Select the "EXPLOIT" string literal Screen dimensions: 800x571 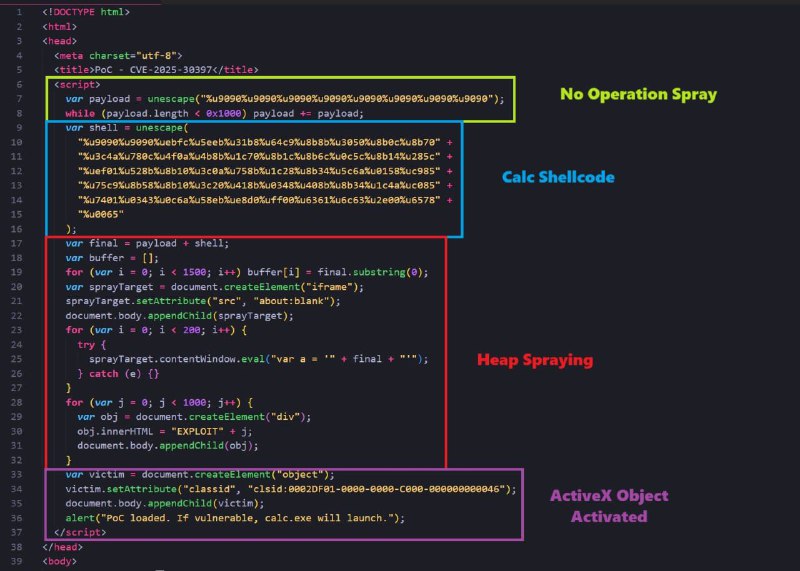tap(197, 431)
